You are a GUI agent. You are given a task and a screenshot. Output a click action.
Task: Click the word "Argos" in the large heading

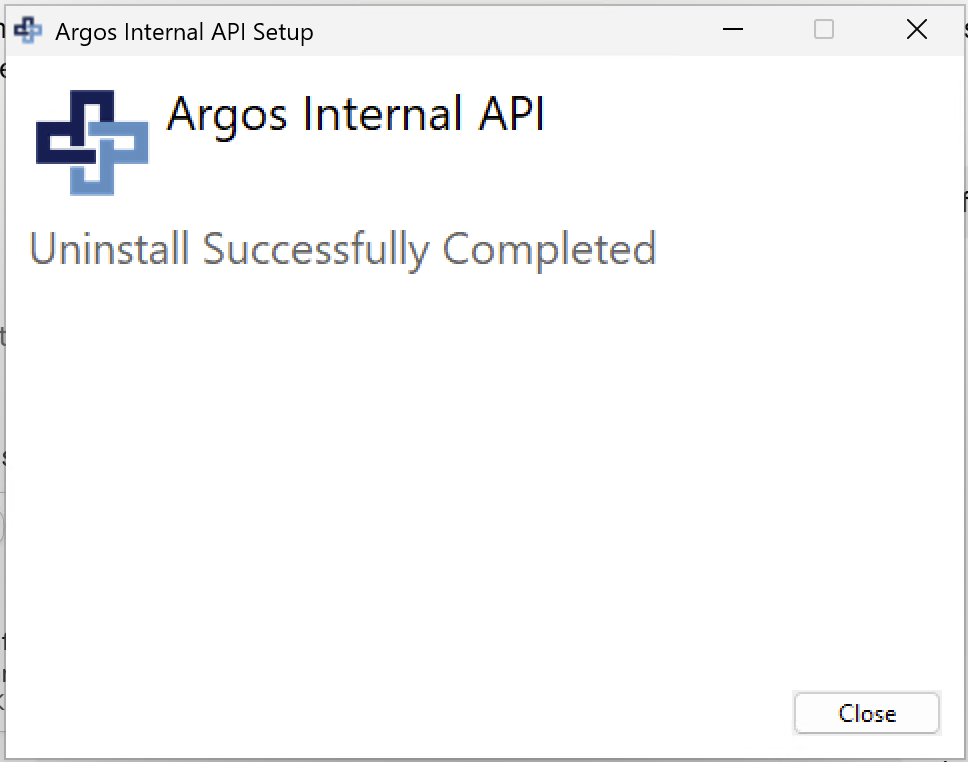point(227,115)
